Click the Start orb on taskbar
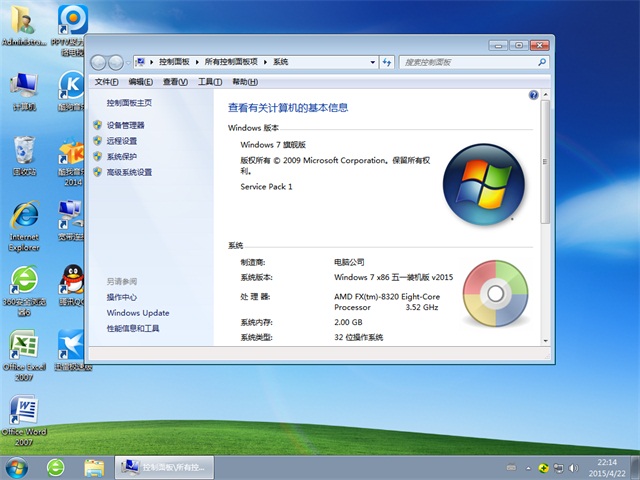The image size is (640, 480). click(16, 468)
